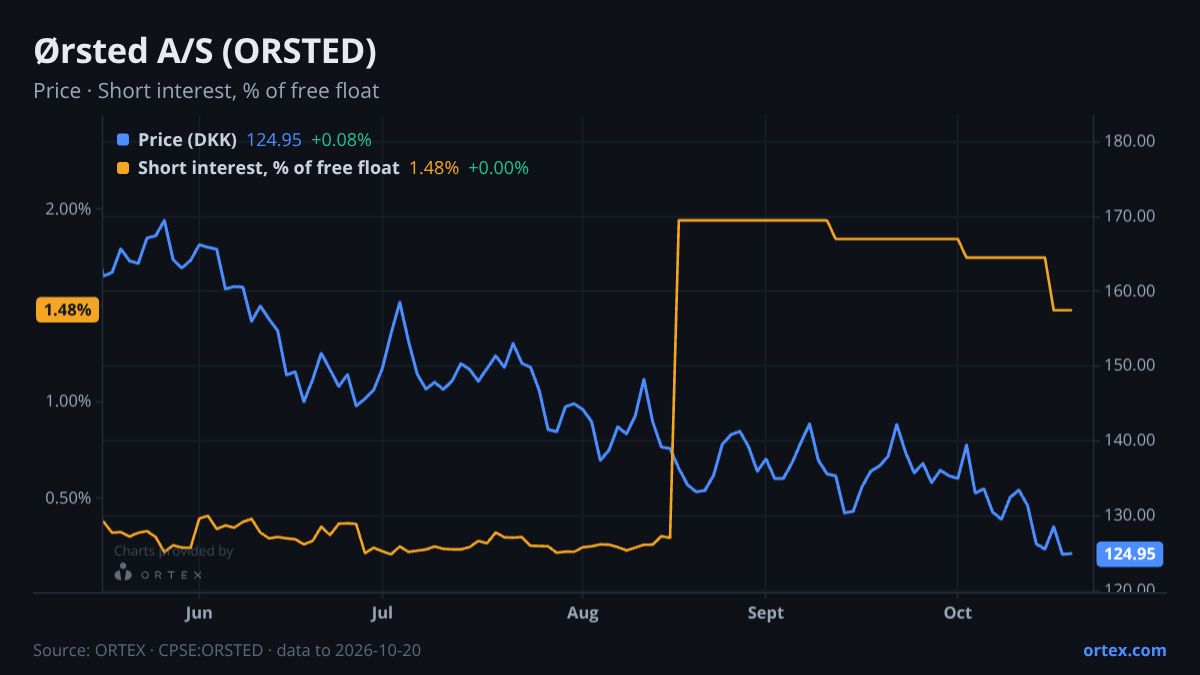Select the 124.95 price value badge
The width and height of the screenshot is (1200, 675).
(1130, 554)
